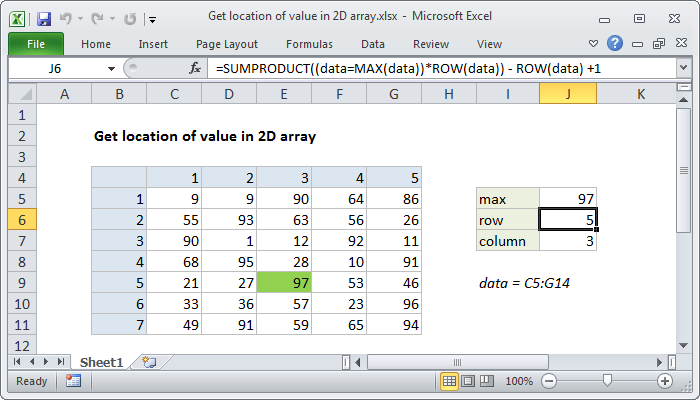This screenshot has width=700, height=400.
Task: Click the macro recording icon in status bar
Action: click(x=73, y=381)
